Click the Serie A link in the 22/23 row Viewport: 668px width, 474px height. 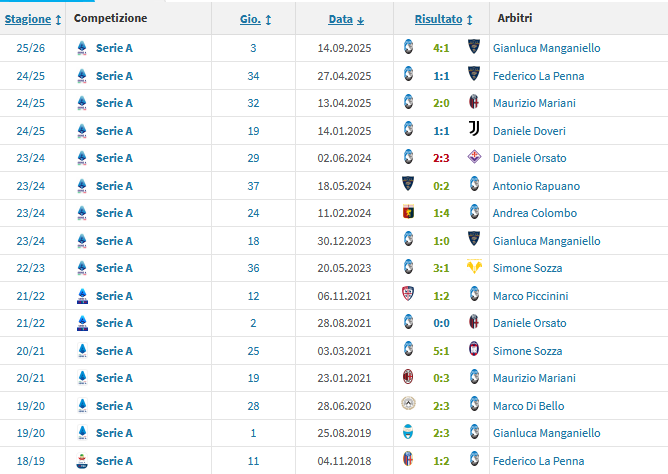(x=115, y=268)
